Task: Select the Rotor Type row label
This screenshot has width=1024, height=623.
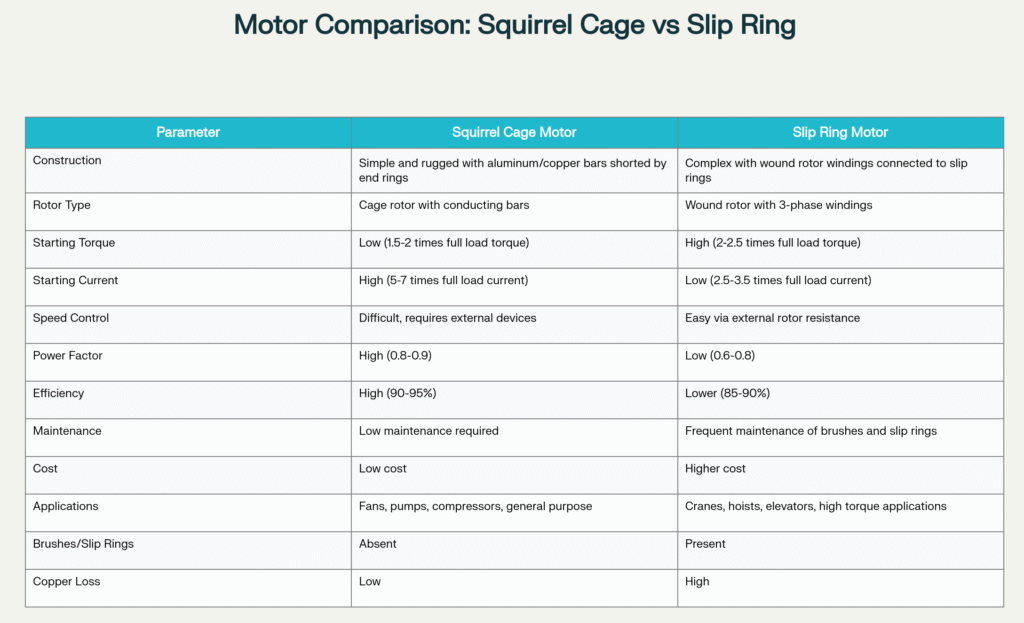Action: (x=62, y=205)
